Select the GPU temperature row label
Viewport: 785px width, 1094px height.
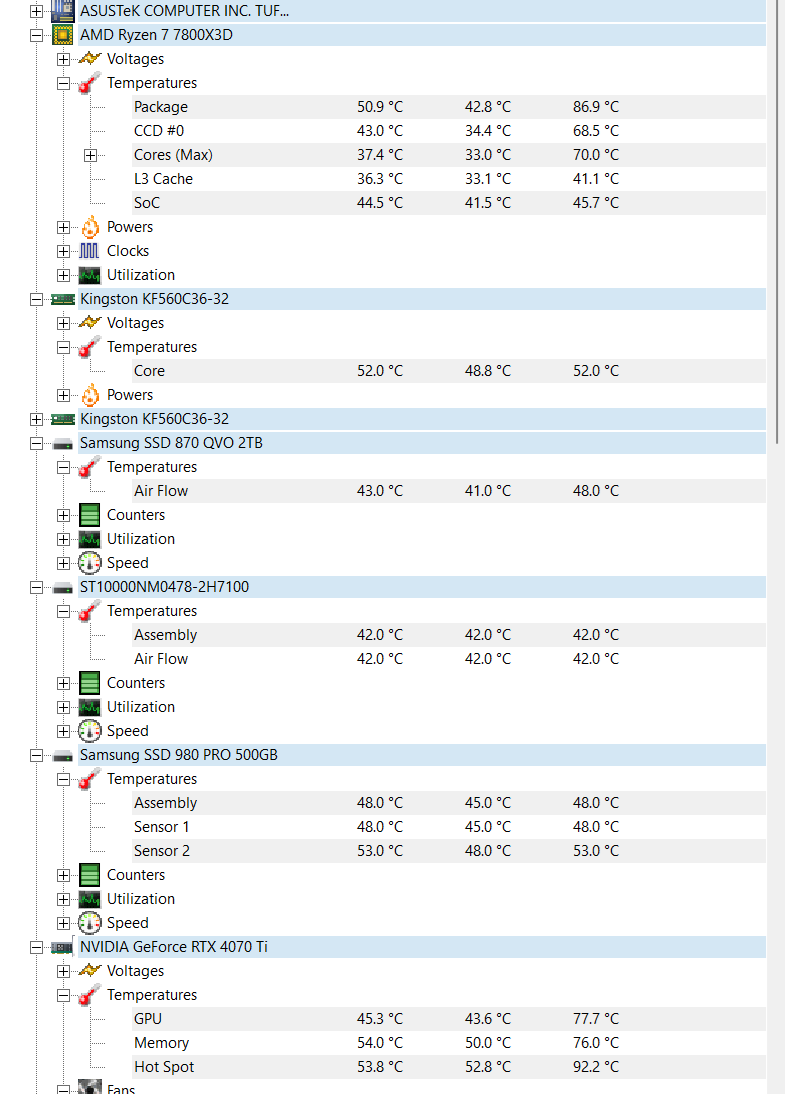148,1019
